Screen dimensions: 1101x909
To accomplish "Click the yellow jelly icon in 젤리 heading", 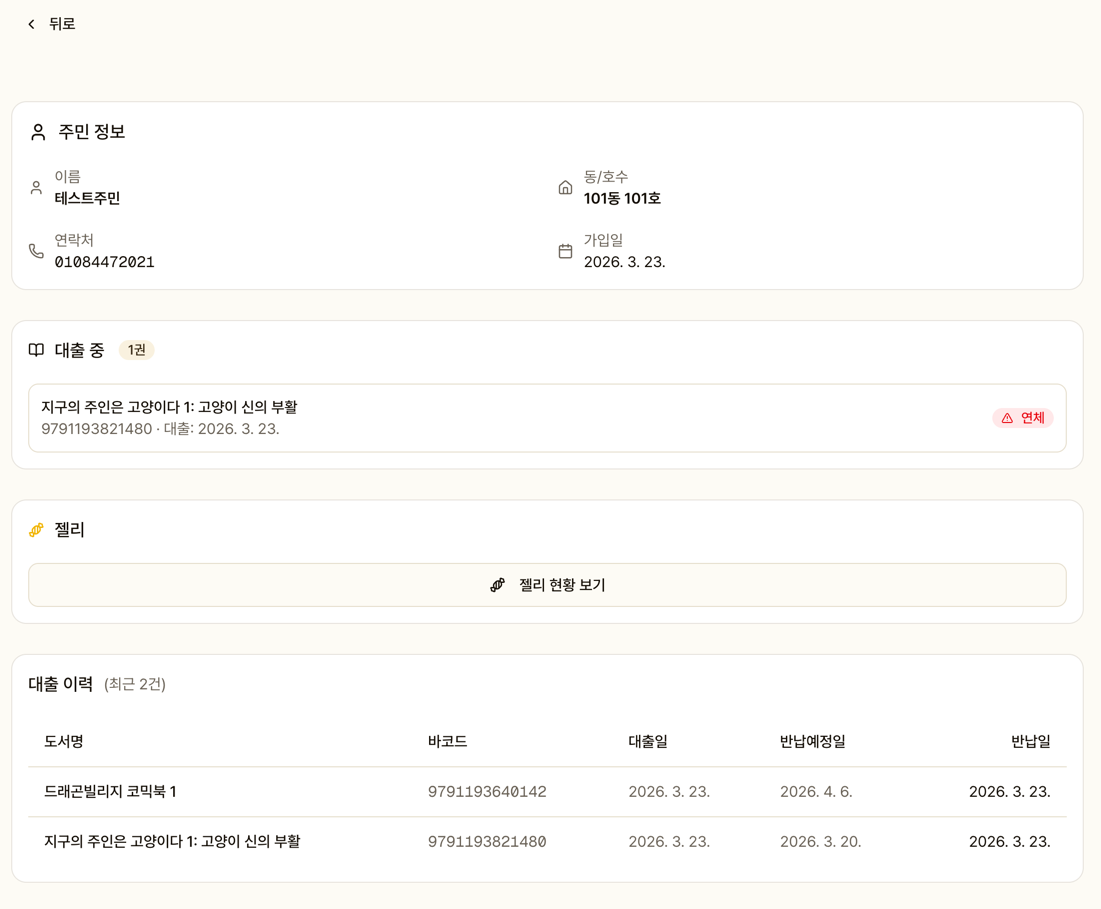I will (x=36, y=530).
